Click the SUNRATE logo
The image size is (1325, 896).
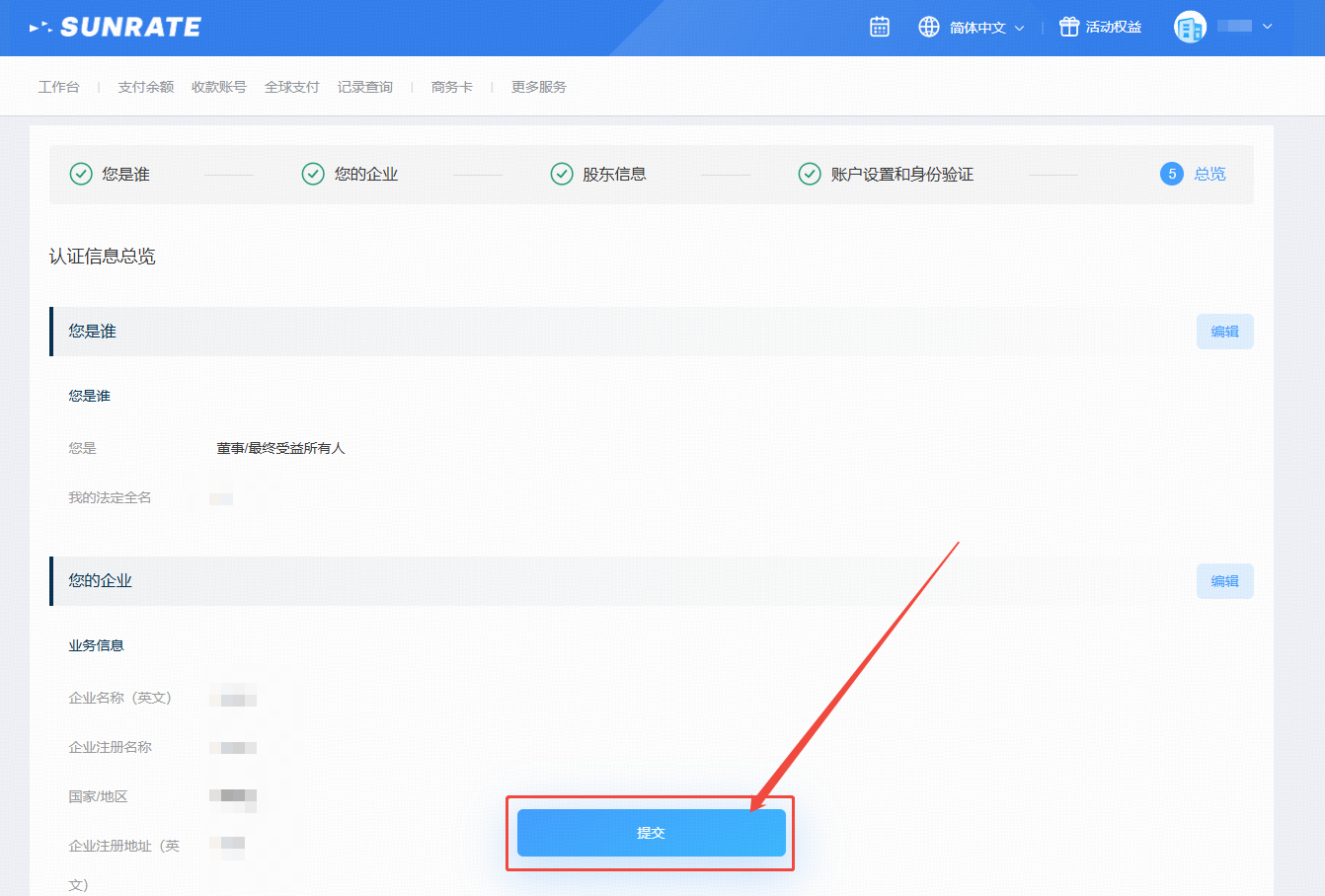click(116, 28)
